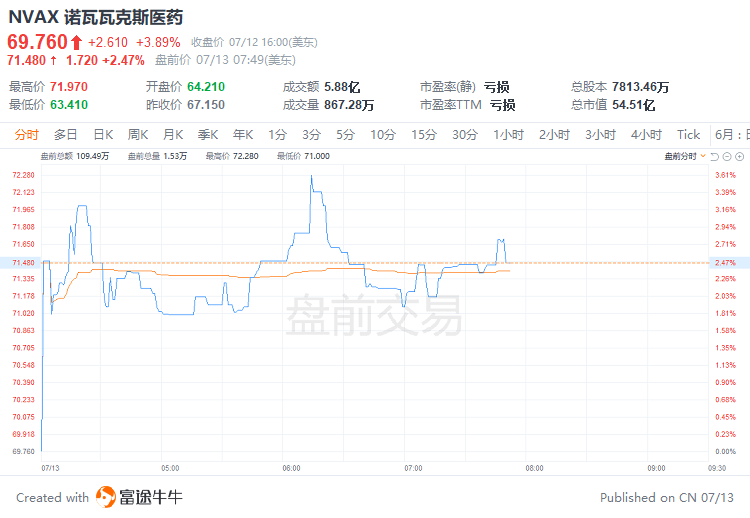The image size is (750, 518).
Task: Click 盘前总额 109.49万 label
Action: click(75, 156)
